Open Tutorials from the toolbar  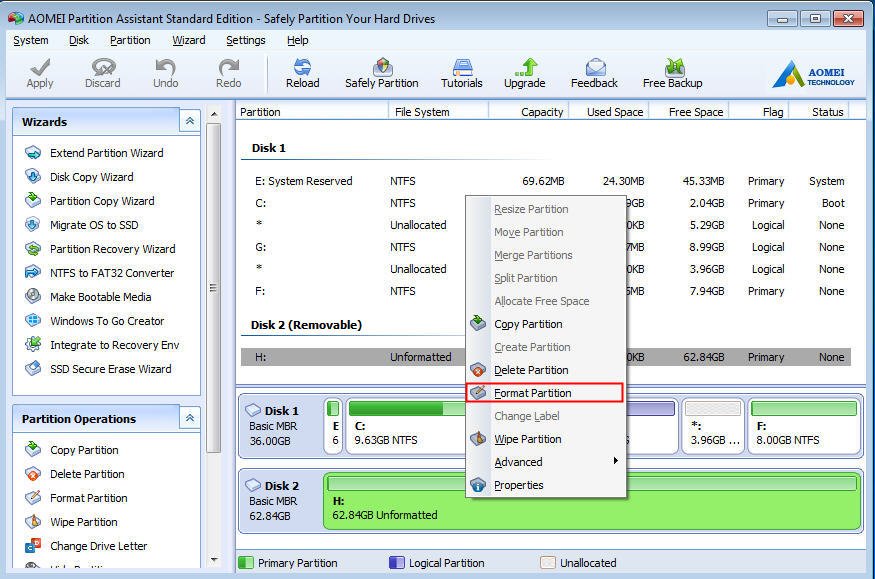point(462,73)
